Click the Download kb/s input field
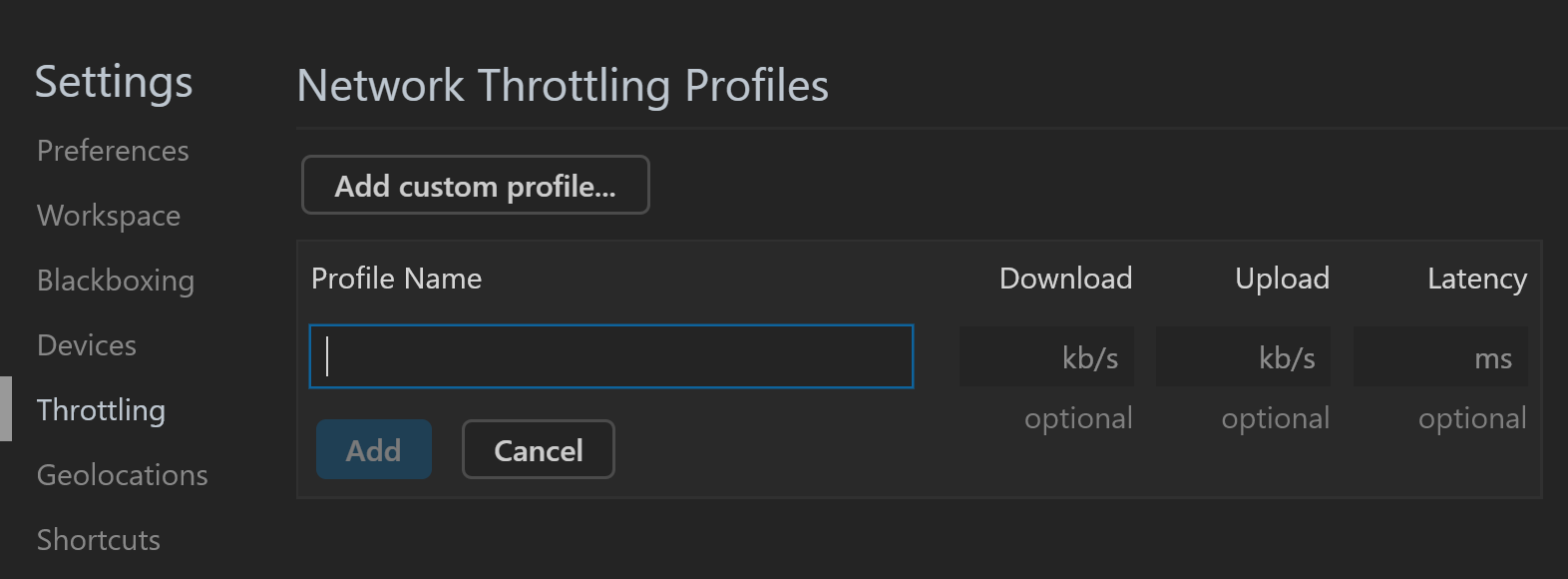This screenshot has height=579, width=1568. [1045, 356]
